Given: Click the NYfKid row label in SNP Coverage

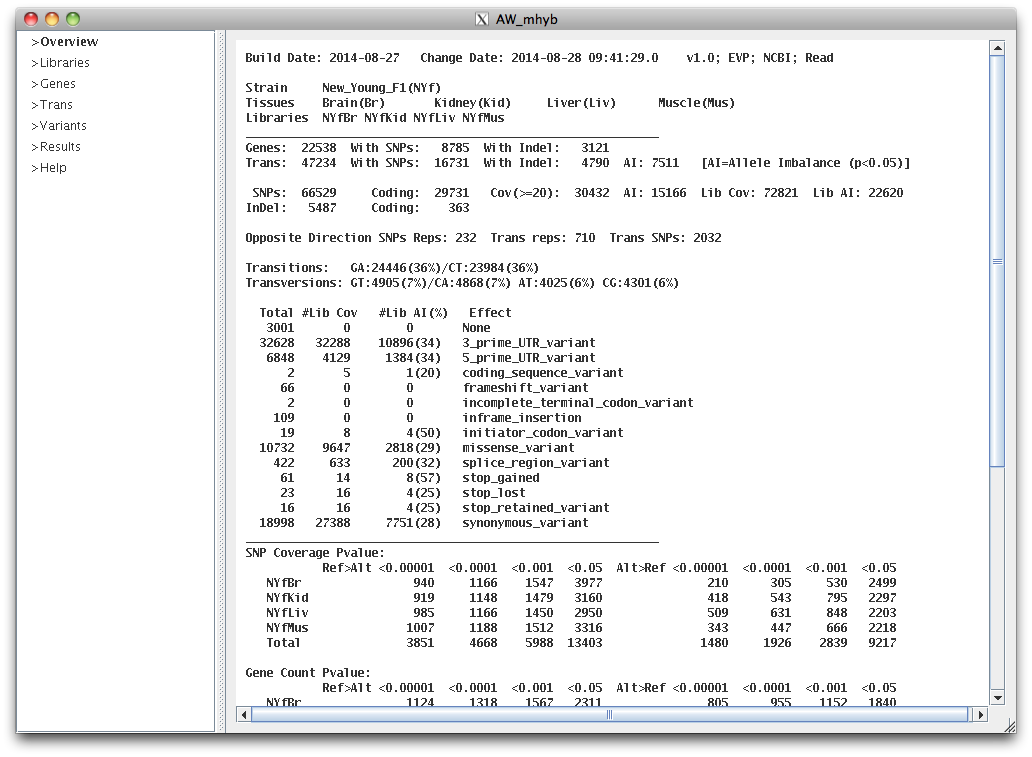Looking at the screenshot, I should pos(287,598).
